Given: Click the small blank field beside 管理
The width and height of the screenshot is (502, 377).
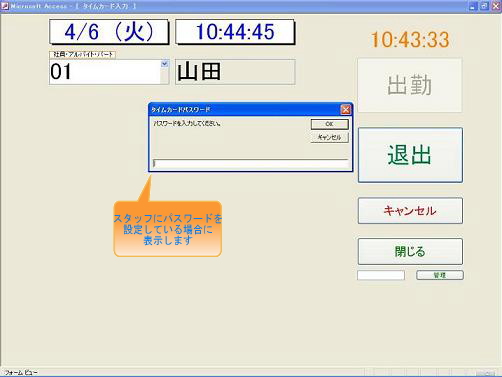Looking at the screenshot, I should click(381, 275).
